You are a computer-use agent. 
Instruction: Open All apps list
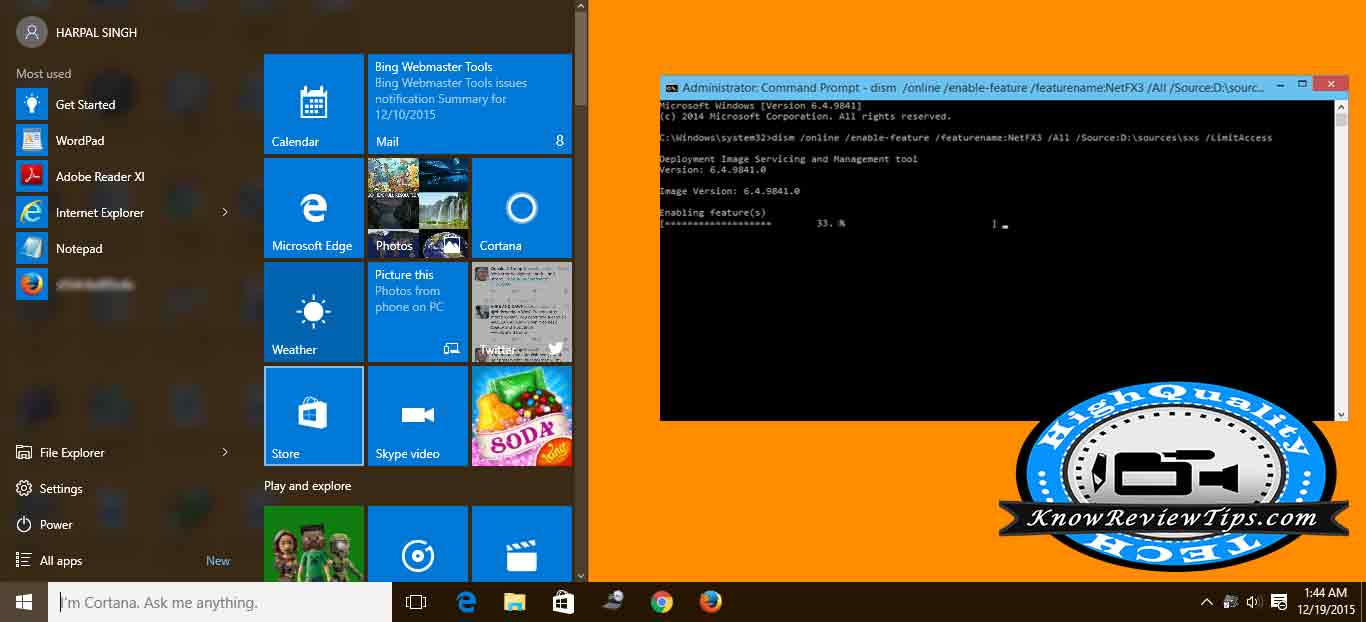[x=61, y=561]
